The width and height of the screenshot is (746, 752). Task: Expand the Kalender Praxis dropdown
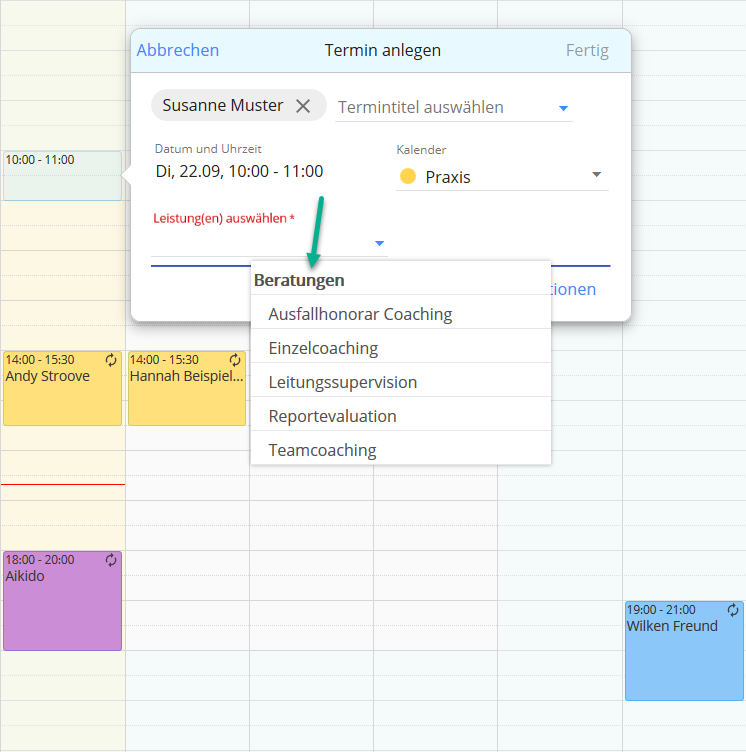tap(597, 175)
